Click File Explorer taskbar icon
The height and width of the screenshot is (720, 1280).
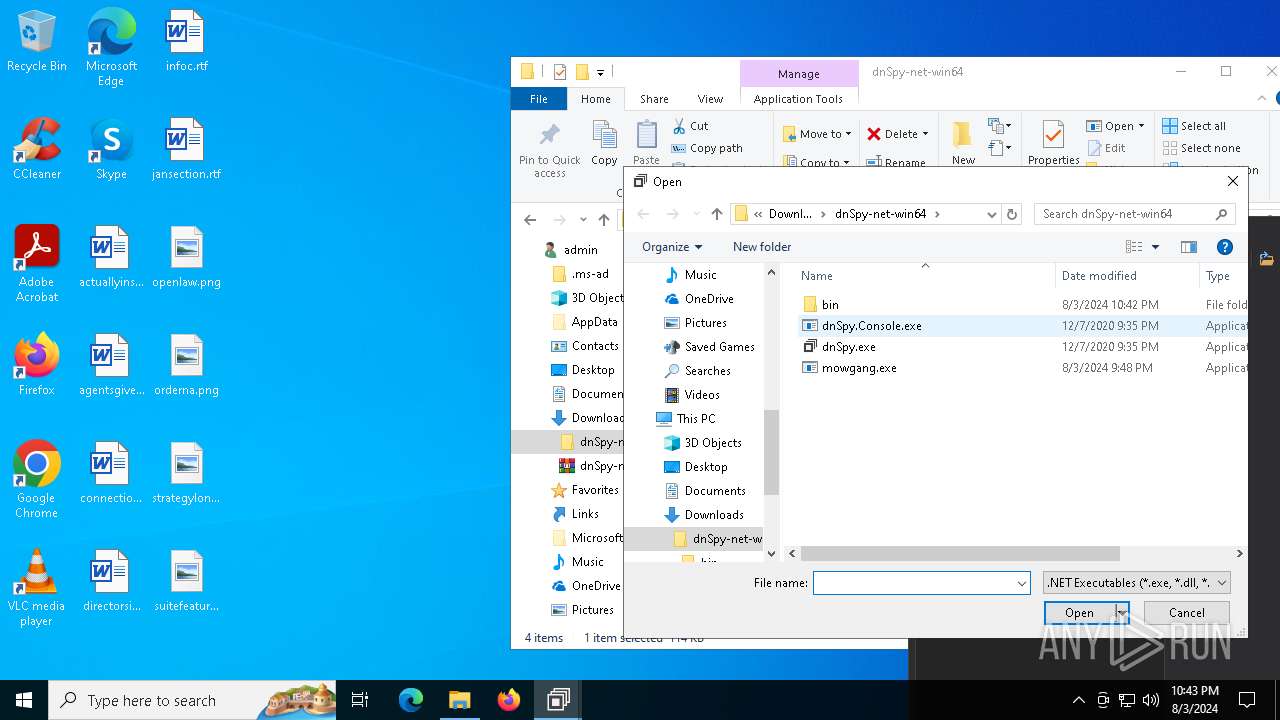(x=459, y=700)
